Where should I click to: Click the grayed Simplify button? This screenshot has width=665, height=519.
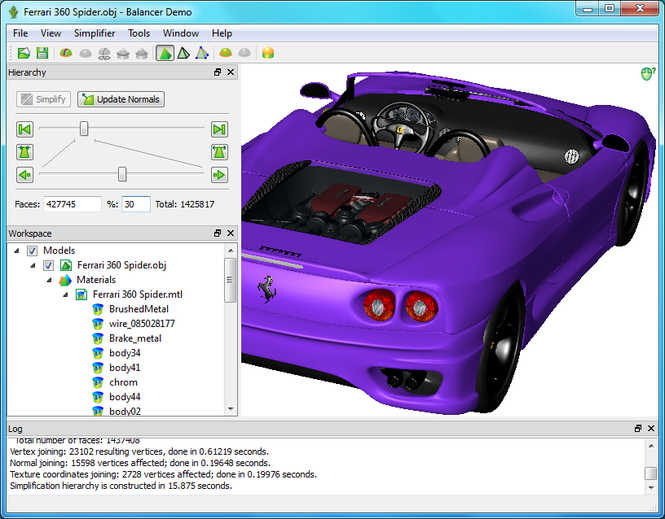(x=43, y=99)
